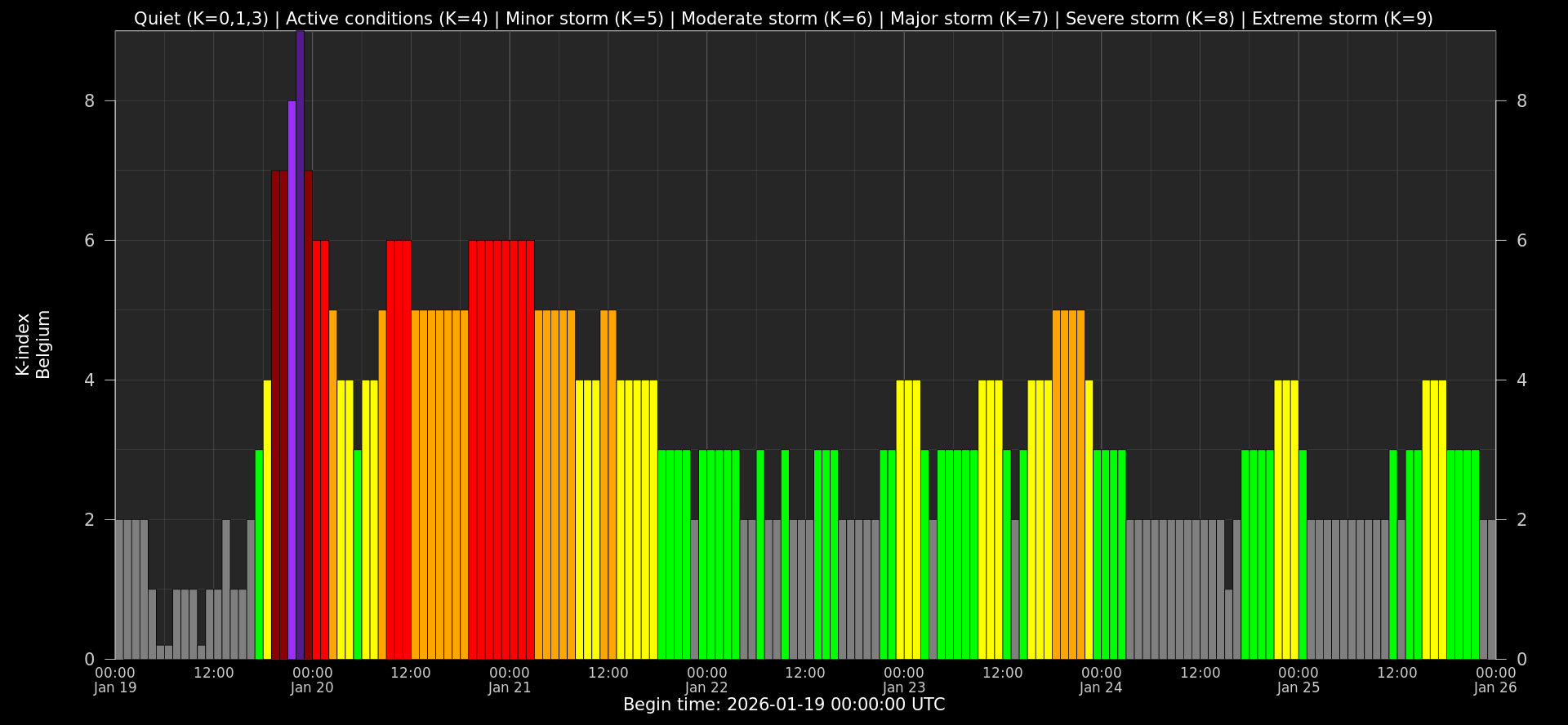Screen dimensions: 1568x725
Task: Select 'Severe storm (K=8)' legend label
Action: pos(1150,19)
